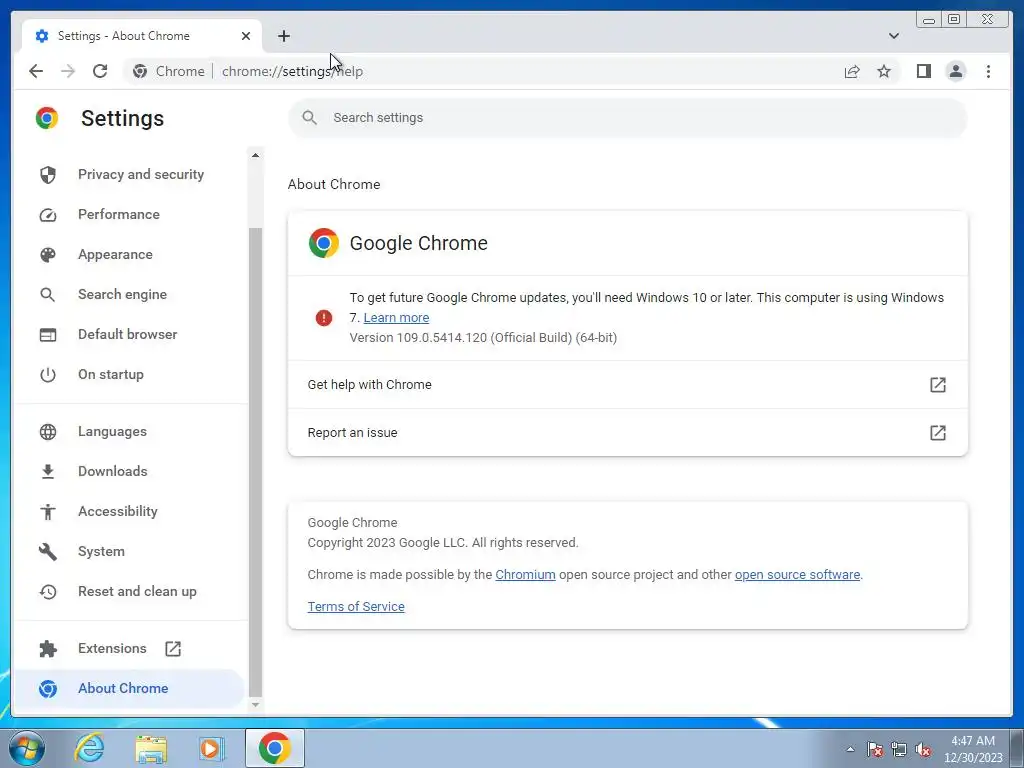This screenshot has height=768, width=1024.
Task: Click the Version 109.0.5414.120 text
Action: [483, 338]
